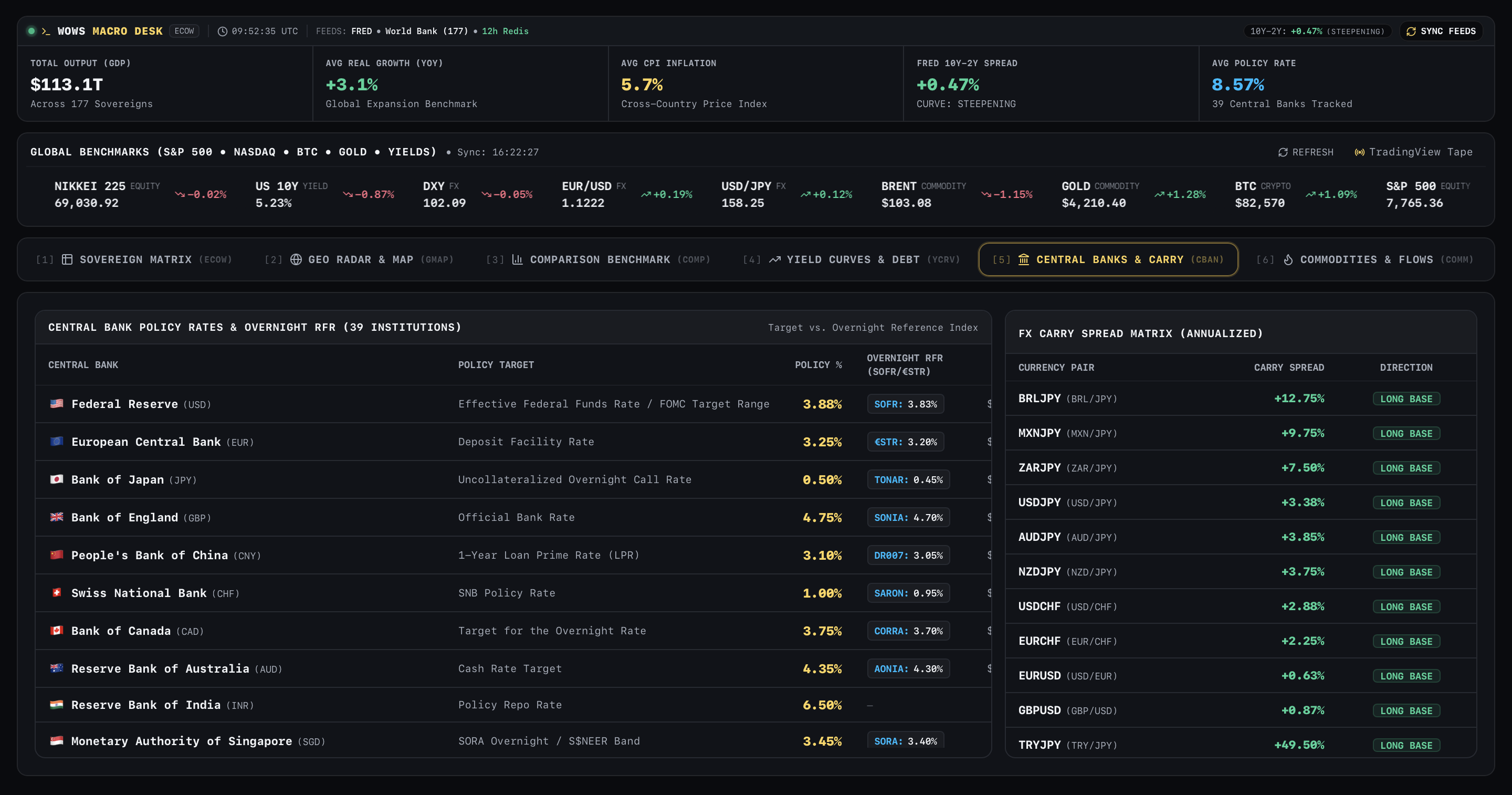
Task: Click the clock icon beside UTC time
Action: click(223, 31)
